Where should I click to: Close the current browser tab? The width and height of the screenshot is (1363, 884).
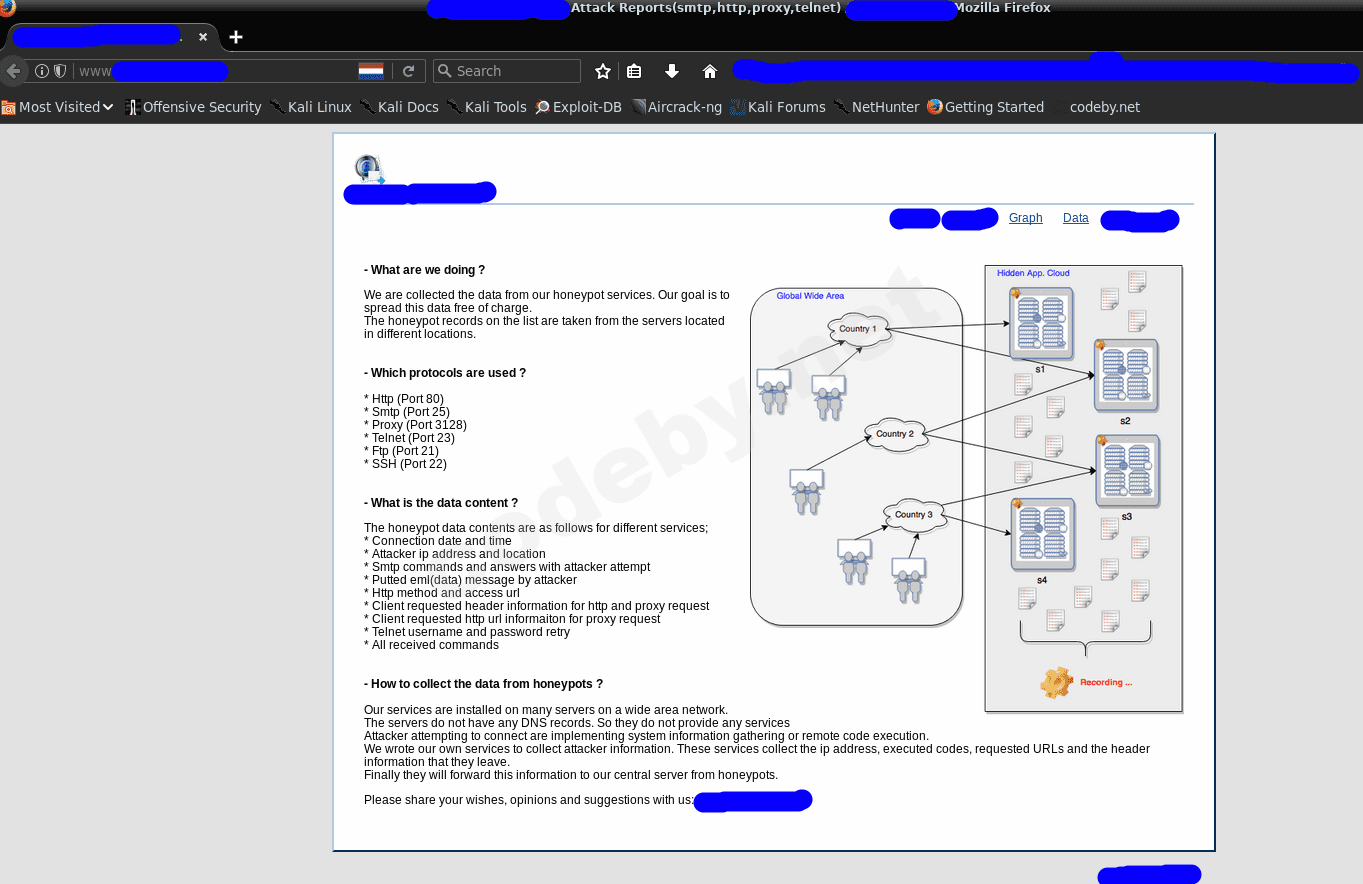(203, 37)
